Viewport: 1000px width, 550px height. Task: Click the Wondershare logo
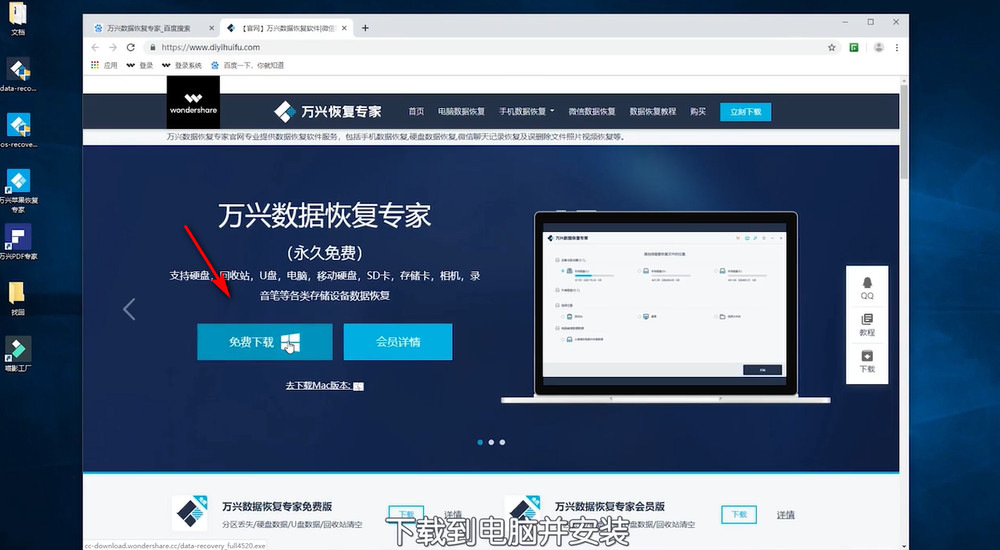tap(193, 102)
